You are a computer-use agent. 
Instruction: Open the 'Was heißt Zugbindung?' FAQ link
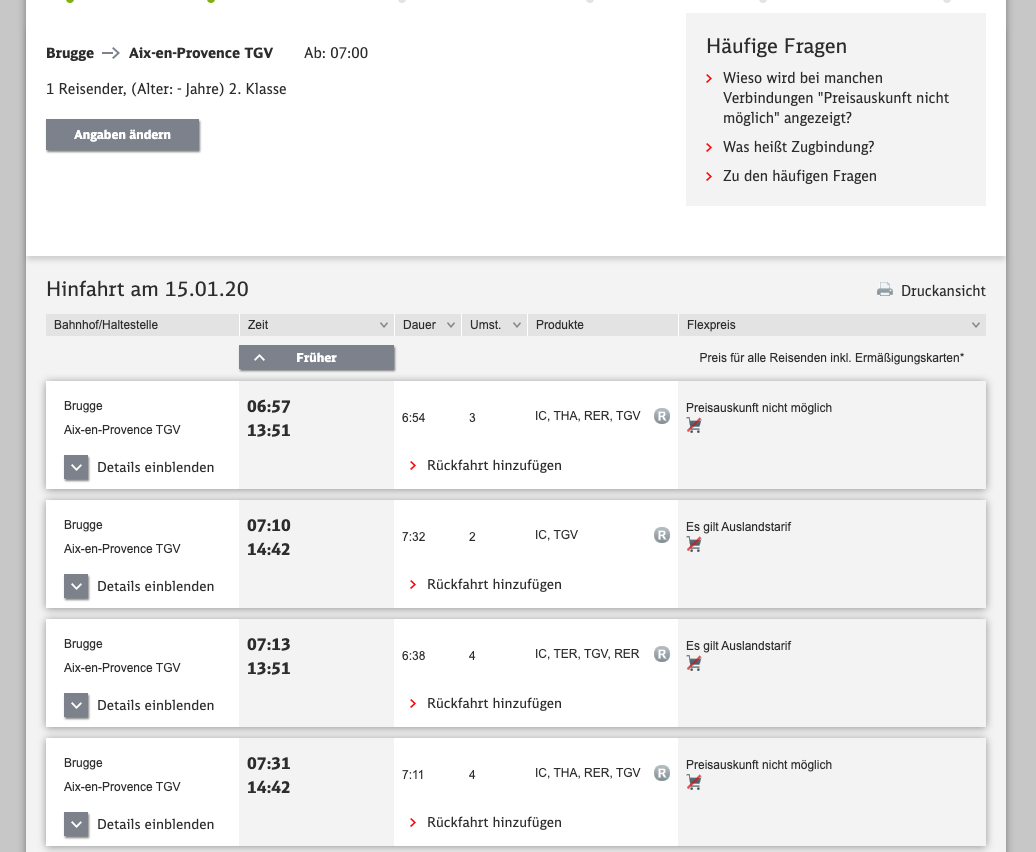pos(798,147)
